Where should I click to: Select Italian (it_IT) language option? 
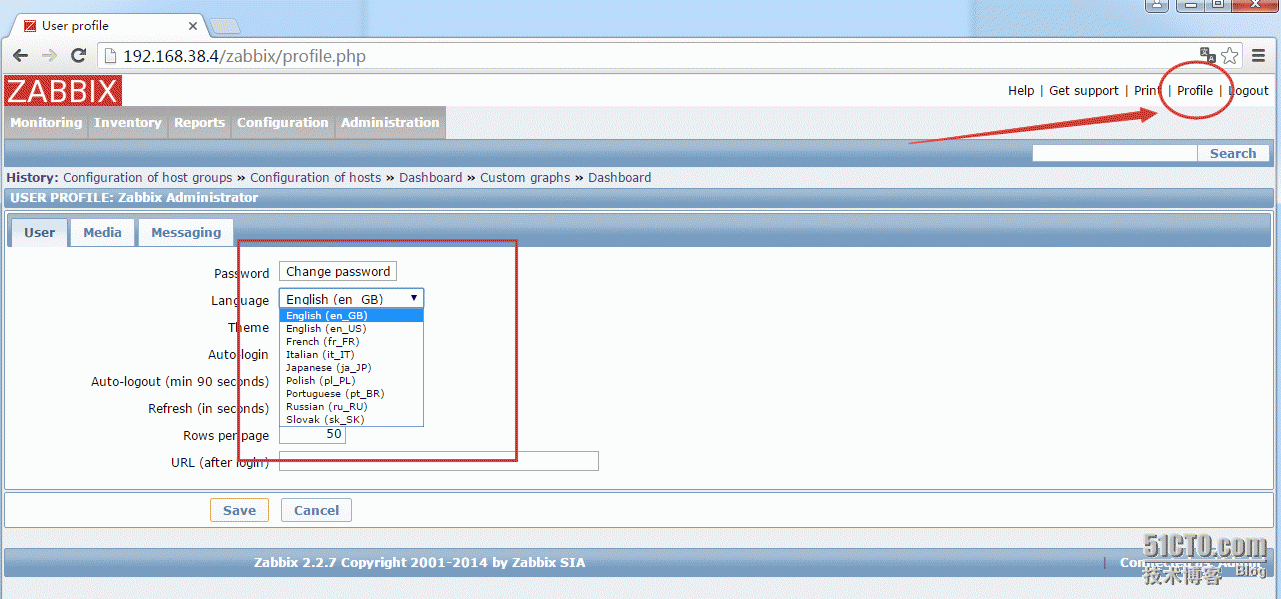351,354
